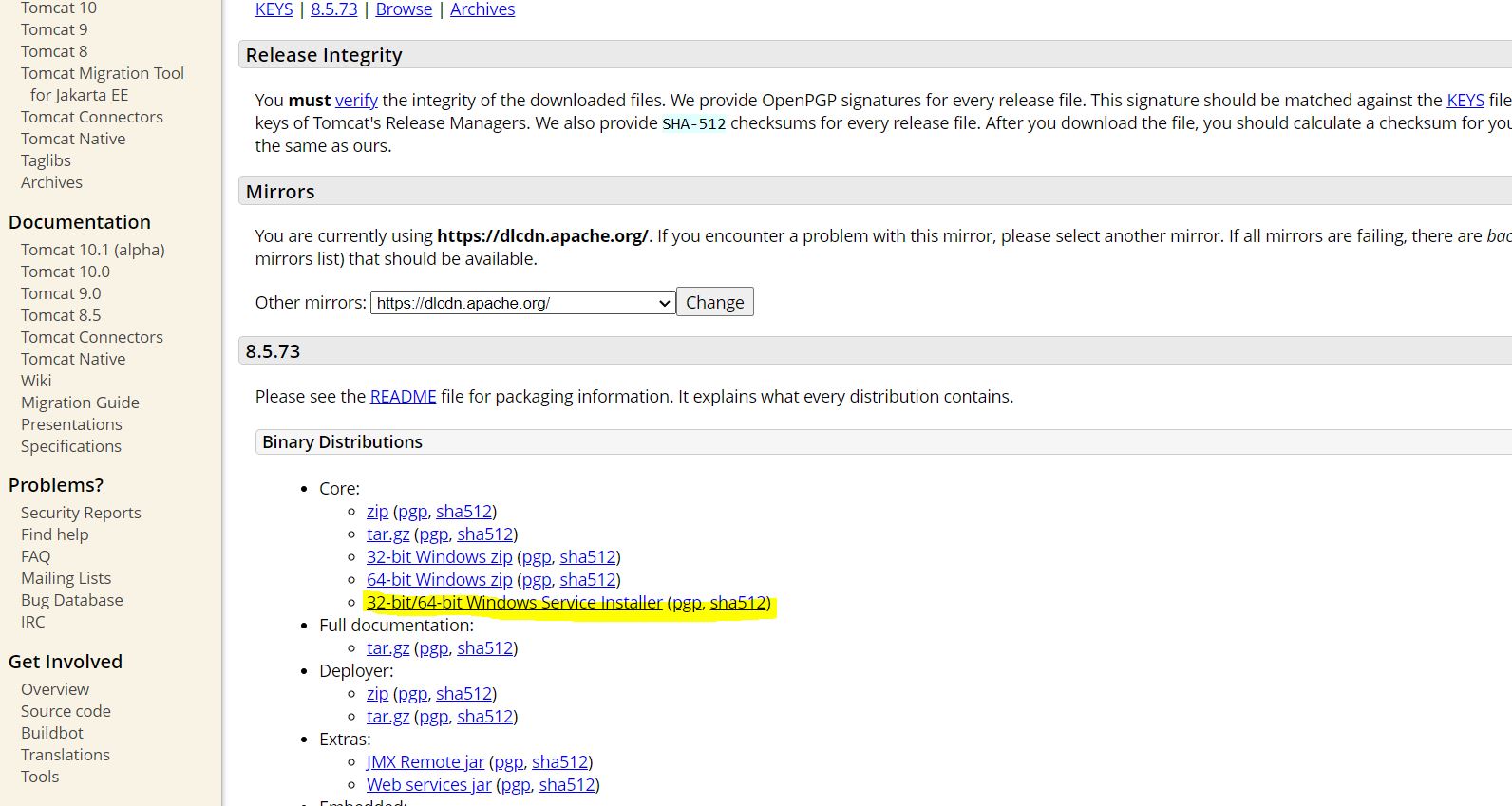The width and height of the screenshot is (1512, 806).
Task: Open sha512 for Deployer zip
Action: click(x=463, y=693)
